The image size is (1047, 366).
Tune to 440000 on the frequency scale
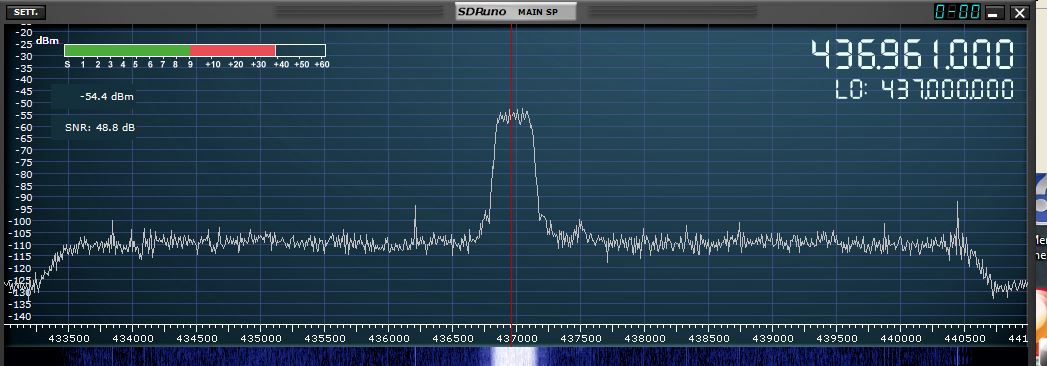coord(900,339)
